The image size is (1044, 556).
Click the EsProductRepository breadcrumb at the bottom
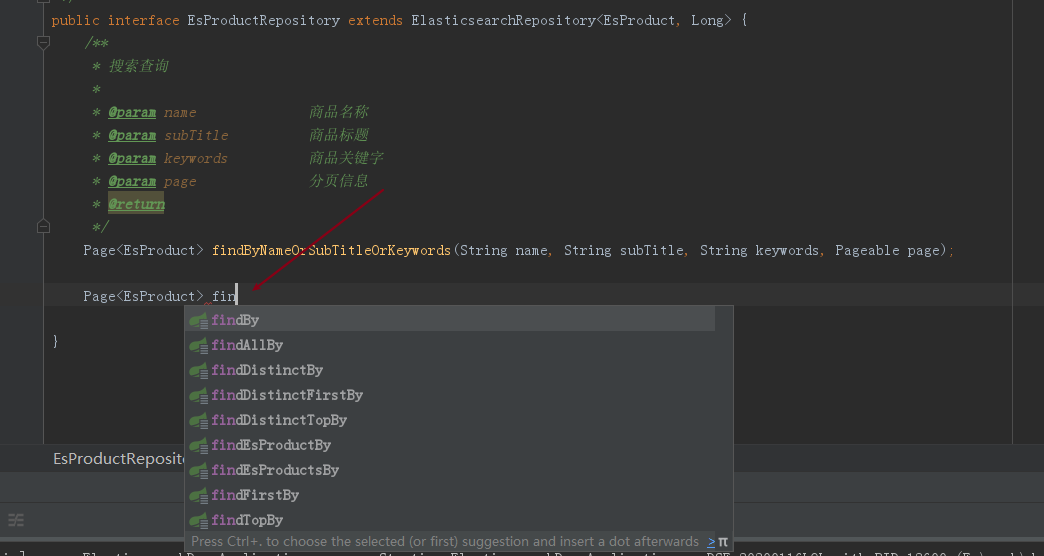(x=118, y=459)
